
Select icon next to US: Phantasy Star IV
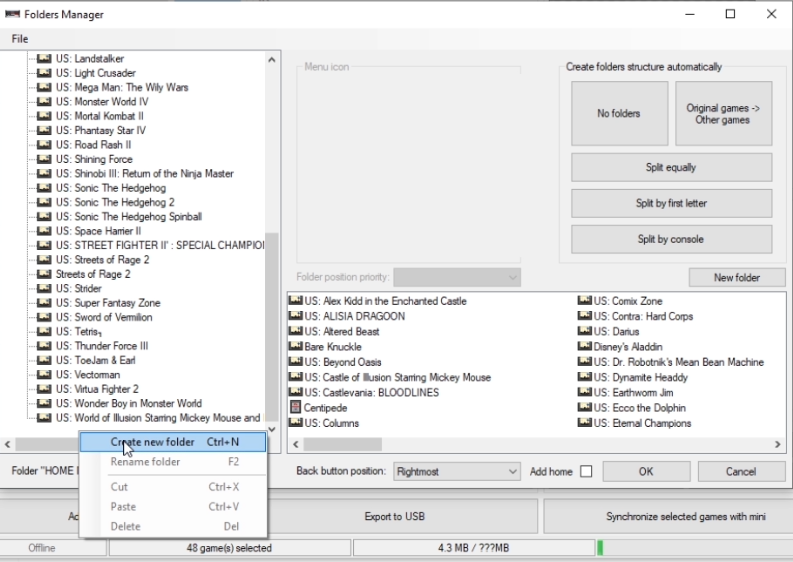click(x=45, y=131)
